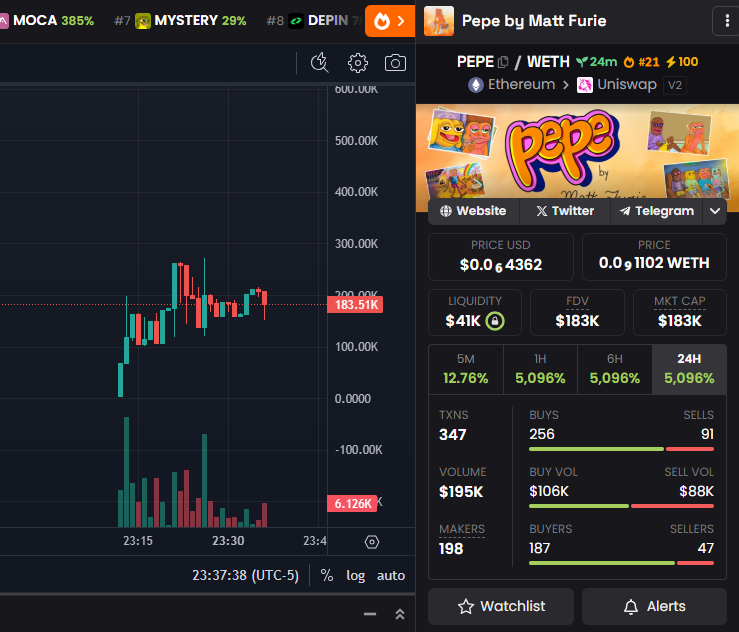Select the 5M timeframe tab
The height and width of the screenshot is (632, 739).
click(x=466, y=369)
